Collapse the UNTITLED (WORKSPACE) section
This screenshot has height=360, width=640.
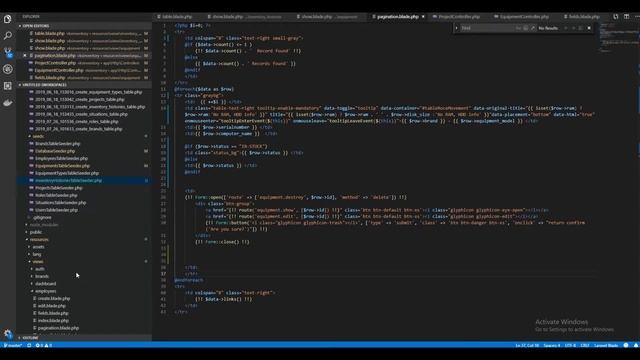84,85
